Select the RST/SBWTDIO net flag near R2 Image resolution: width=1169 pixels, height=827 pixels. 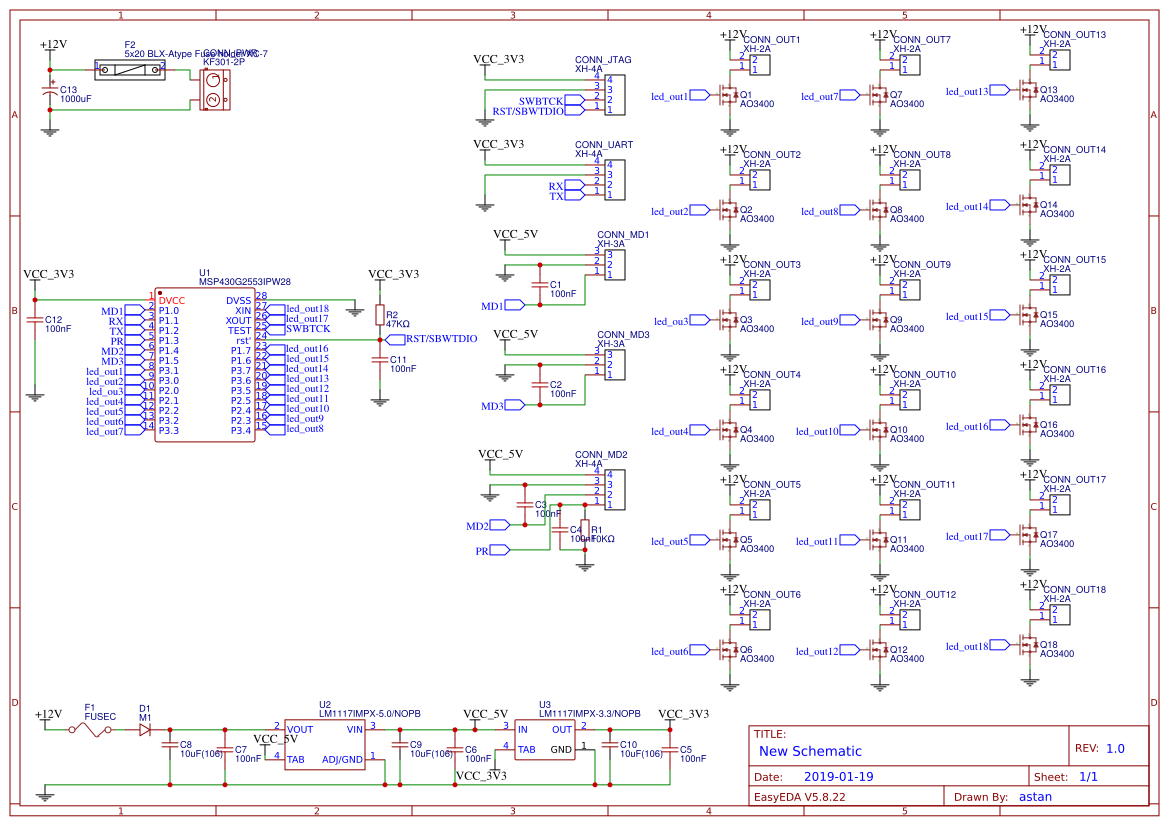pyautogui.click(x=440, y=339)
